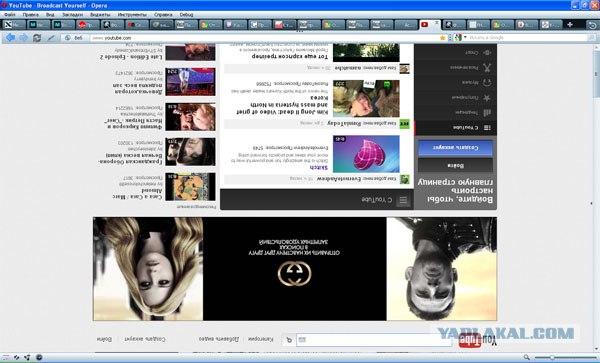600x363 pixels.
Task: Open the Late Edition Episode 2 video title
Action: (131, 57)
